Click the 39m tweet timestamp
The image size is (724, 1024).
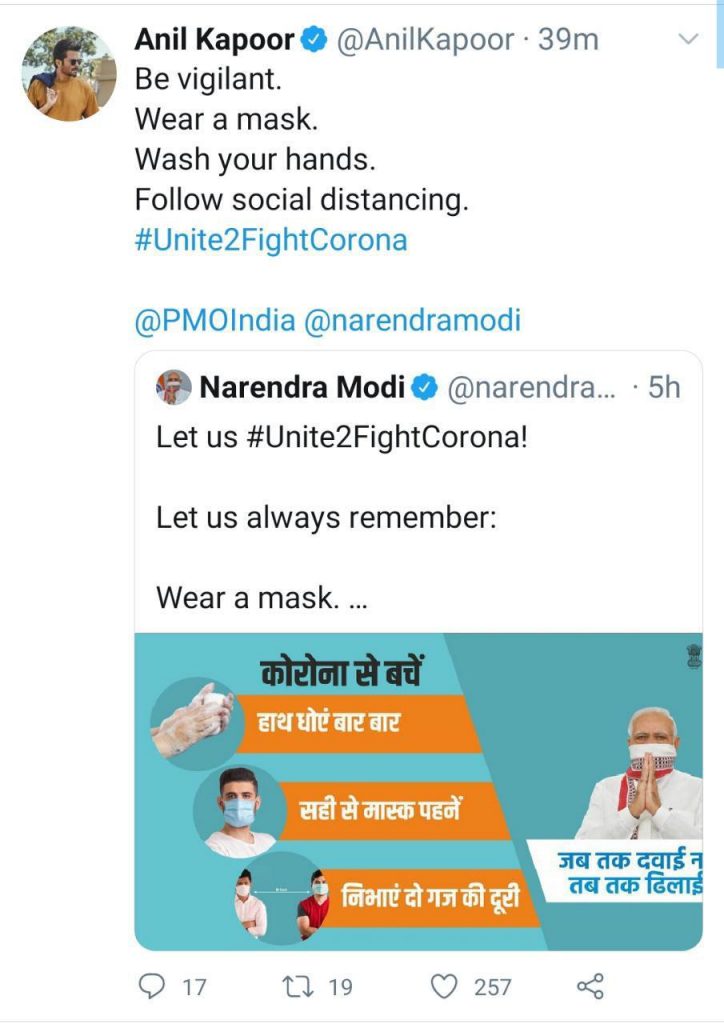point(568,40)
